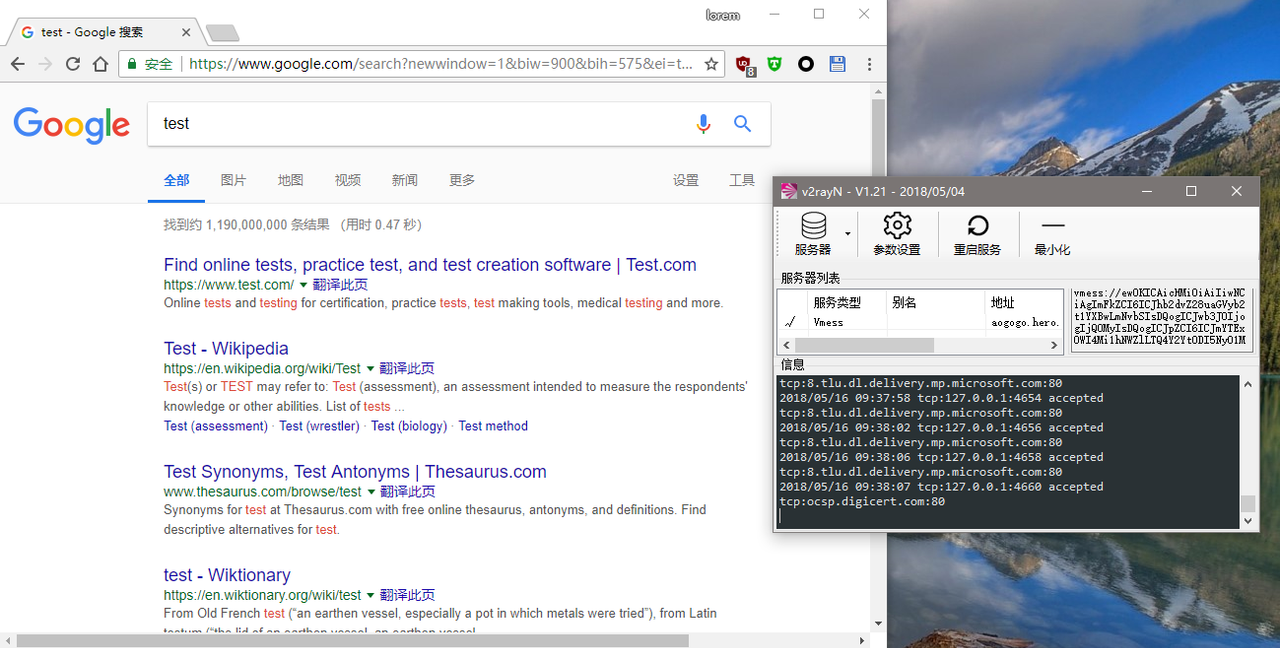Screen dimensions: 1280x648
Task: Select the 地图 maps tab
Action: point(291,180)
